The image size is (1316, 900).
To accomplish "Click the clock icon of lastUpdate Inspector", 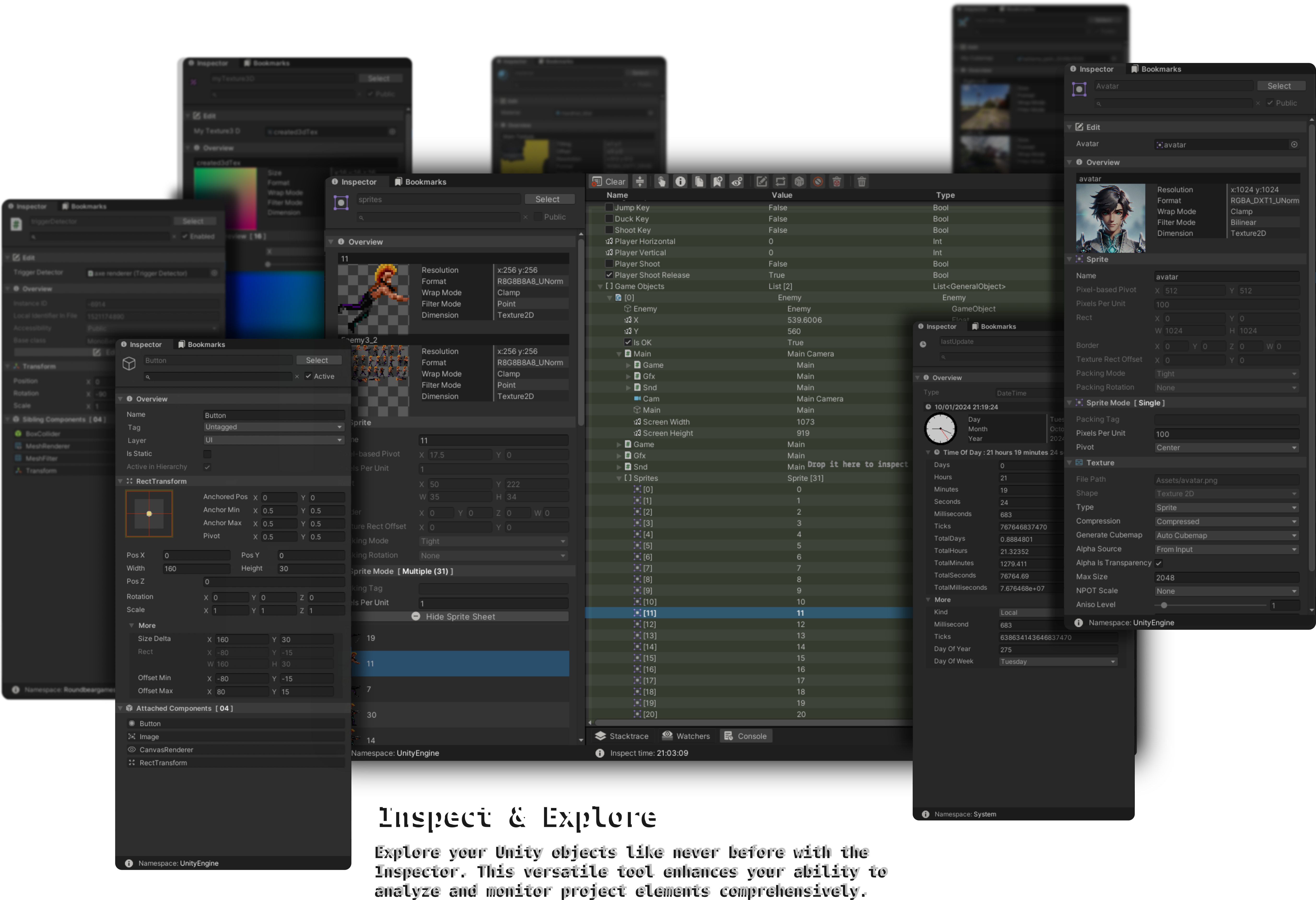I will 923,344.
